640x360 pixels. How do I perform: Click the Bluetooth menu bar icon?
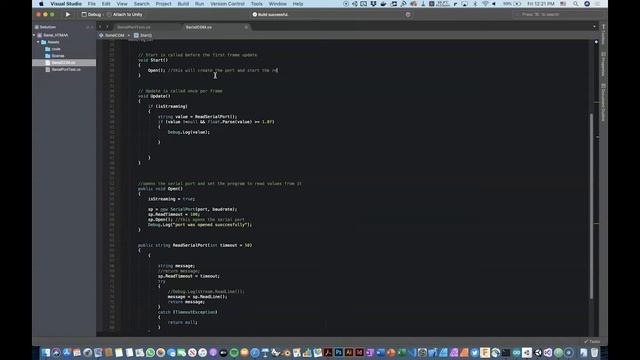coord(475,4)
